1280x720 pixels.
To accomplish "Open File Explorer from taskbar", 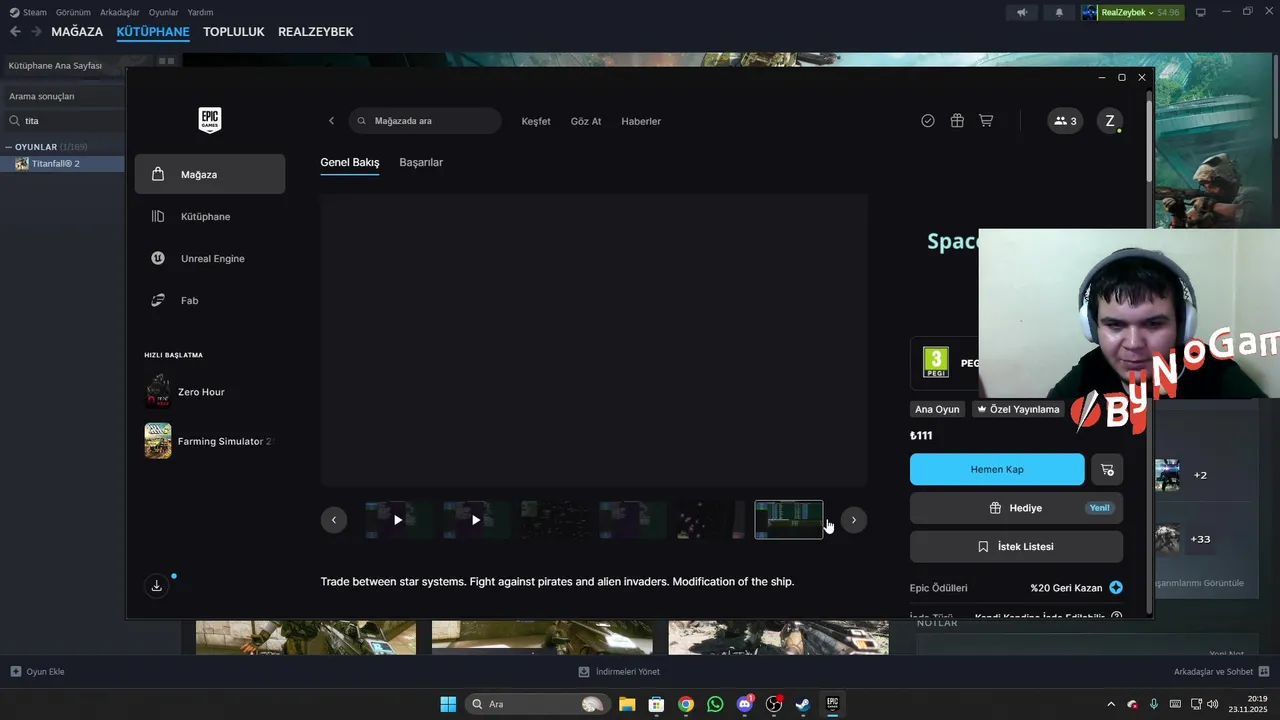I will pos(627,704).
